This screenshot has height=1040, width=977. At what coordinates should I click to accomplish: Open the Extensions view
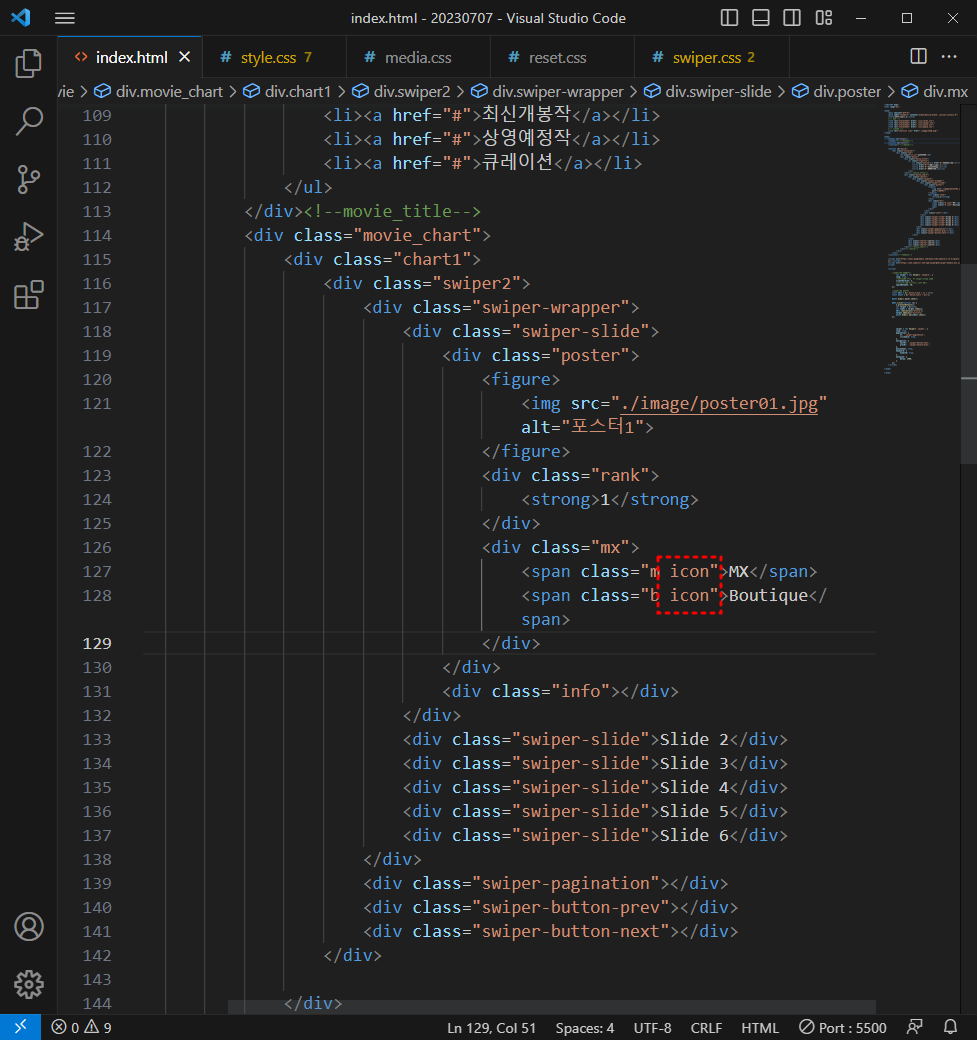click(x=29, y=294)
